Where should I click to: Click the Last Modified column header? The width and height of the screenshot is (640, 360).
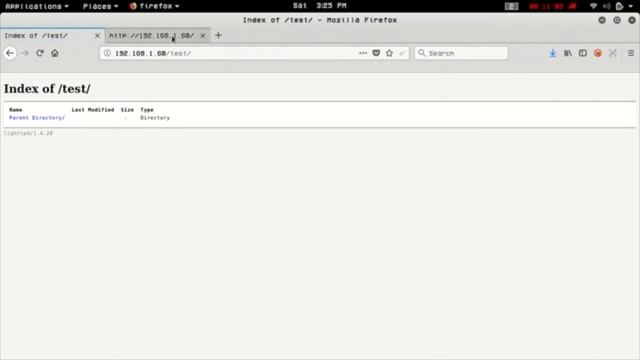point(93,110)
